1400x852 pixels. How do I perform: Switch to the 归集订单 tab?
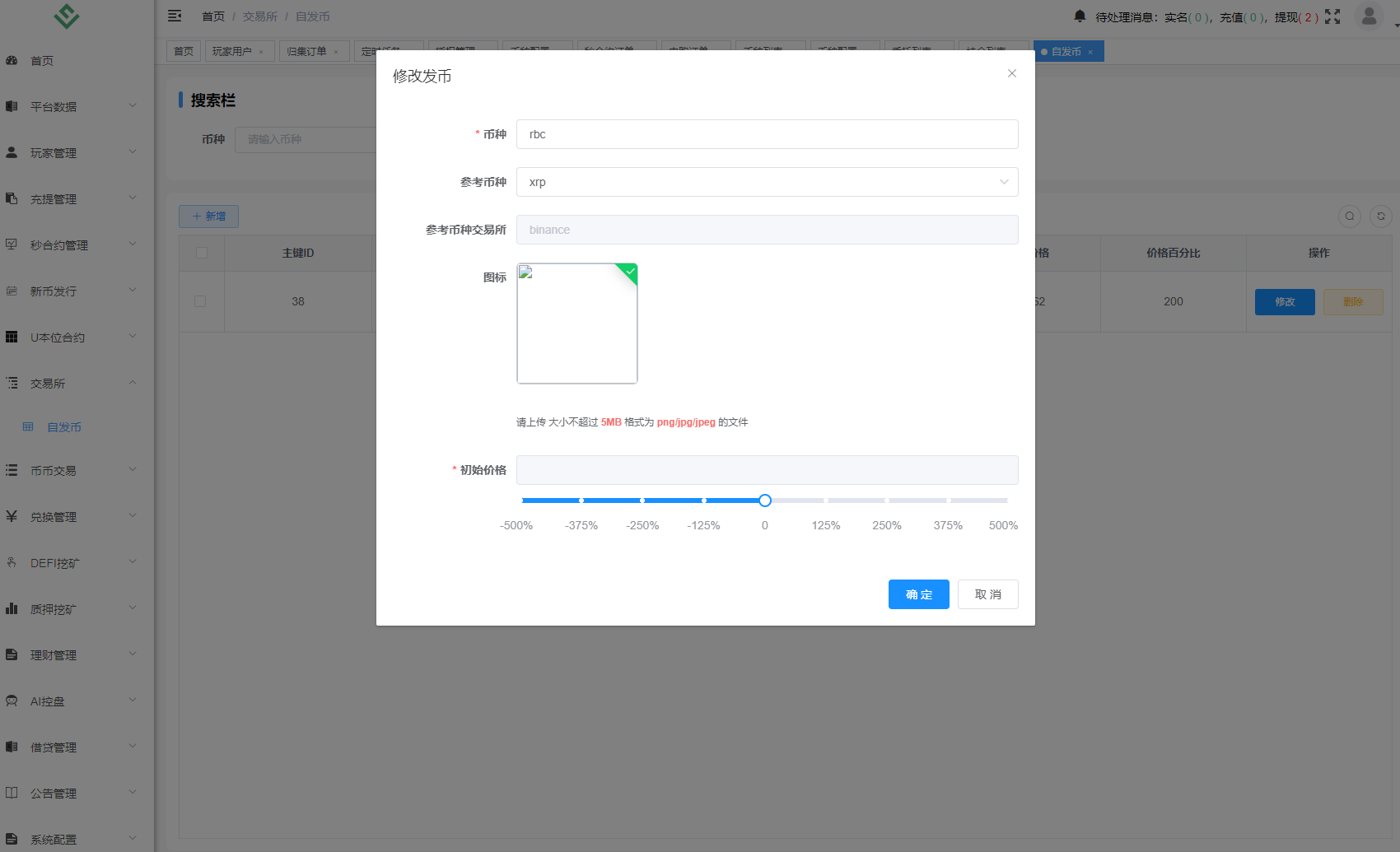tap(306, 51)
